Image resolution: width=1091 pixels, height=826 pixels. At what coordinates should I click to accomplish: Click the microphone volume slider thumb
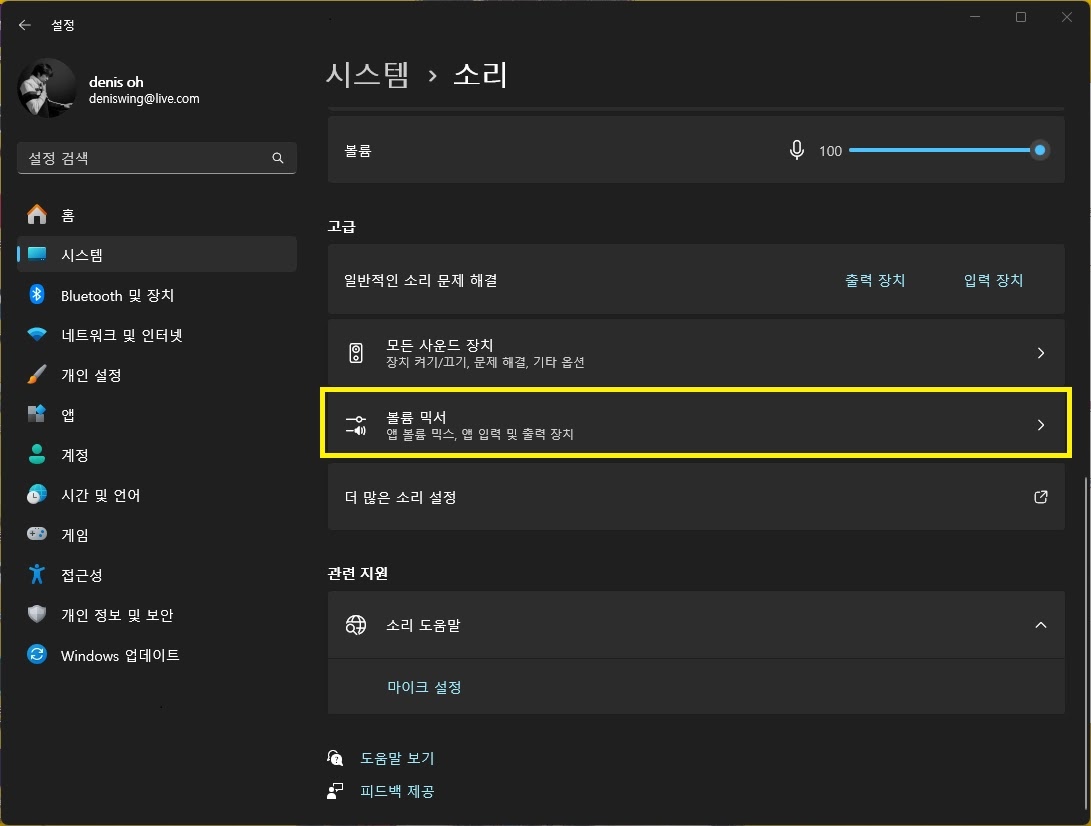1040,150
